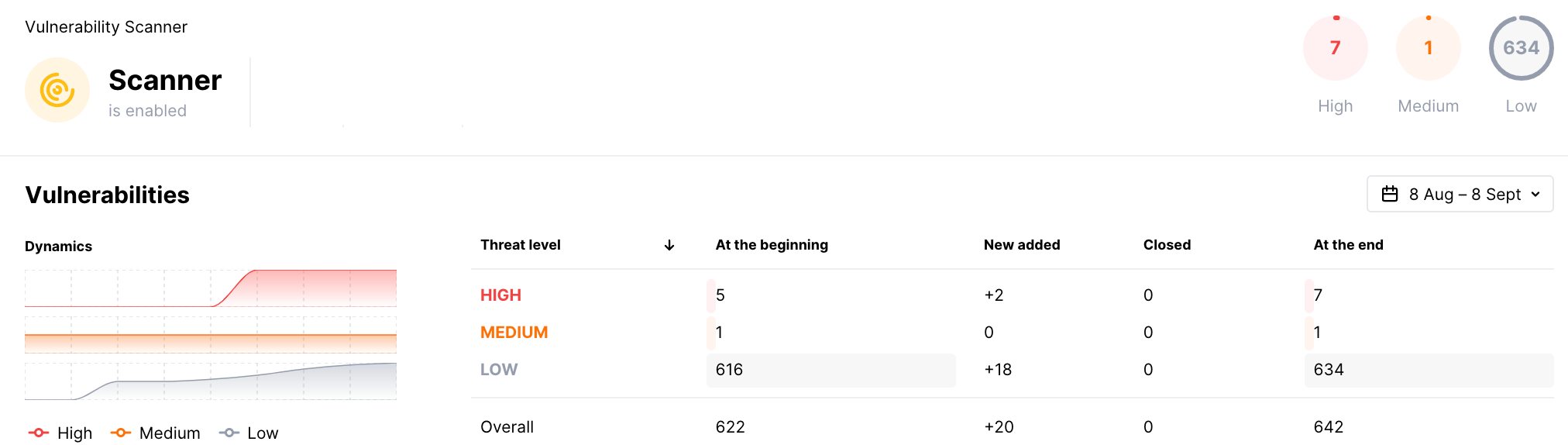
Task: Expand the date range chevron arrow
Action: [1535, 194]
